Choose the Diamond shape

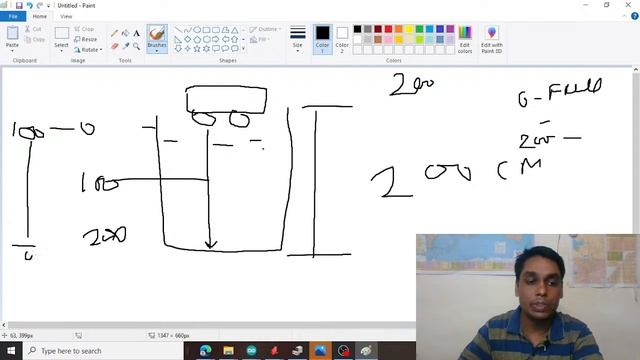tap(188, 40)
